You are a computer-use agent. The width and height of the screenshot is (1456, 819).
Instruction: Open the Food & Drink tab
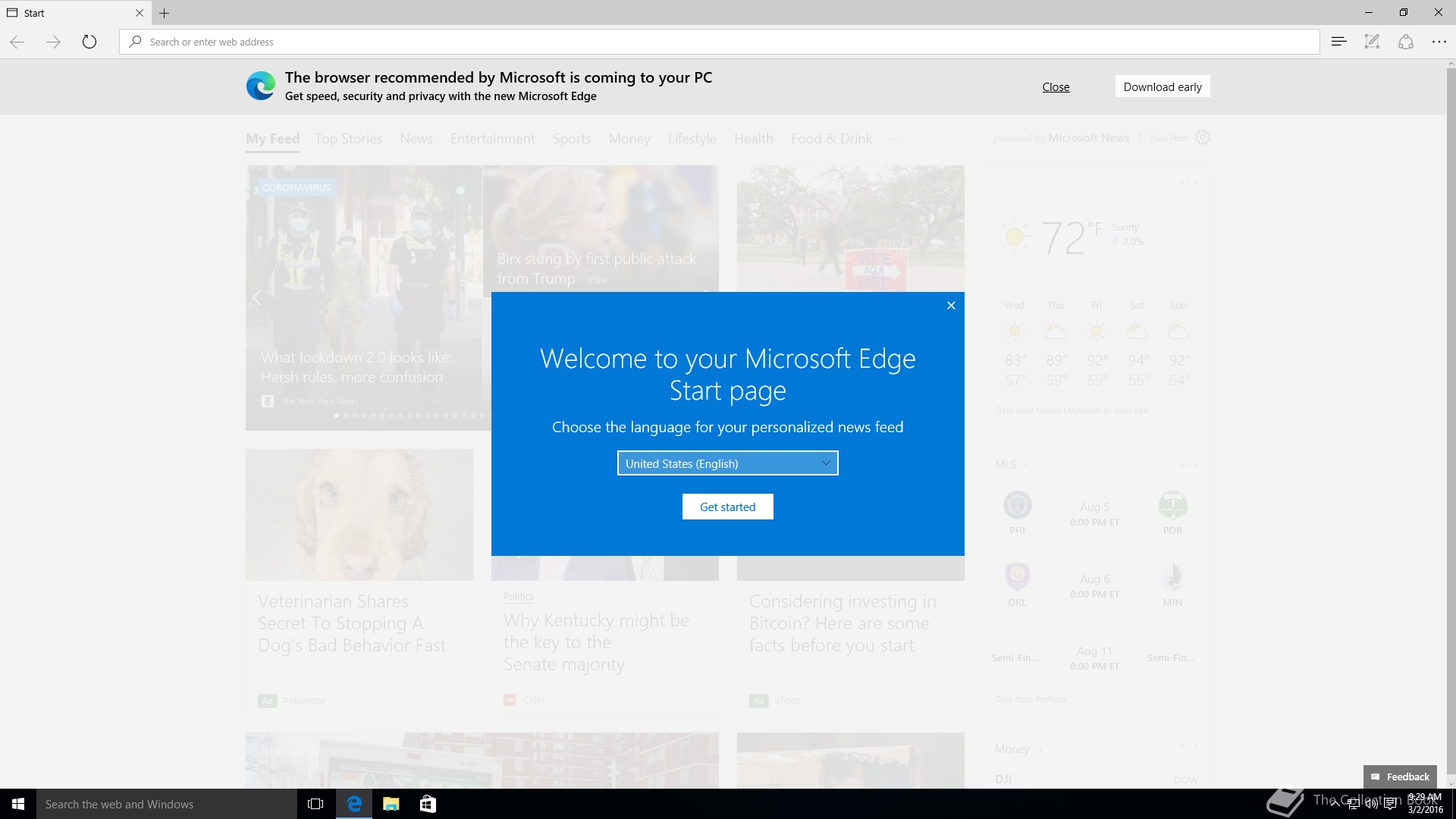tap(832, 139)
